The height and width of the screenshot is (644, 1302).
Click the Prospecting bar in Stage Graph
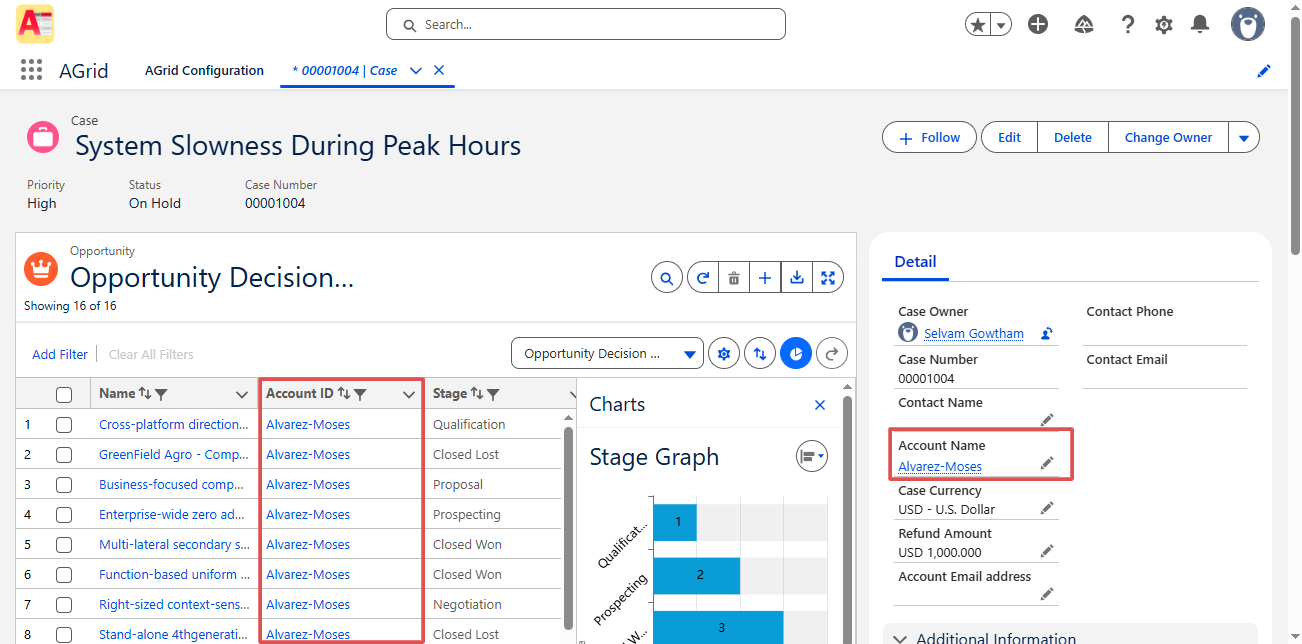[x=697, y=575]
